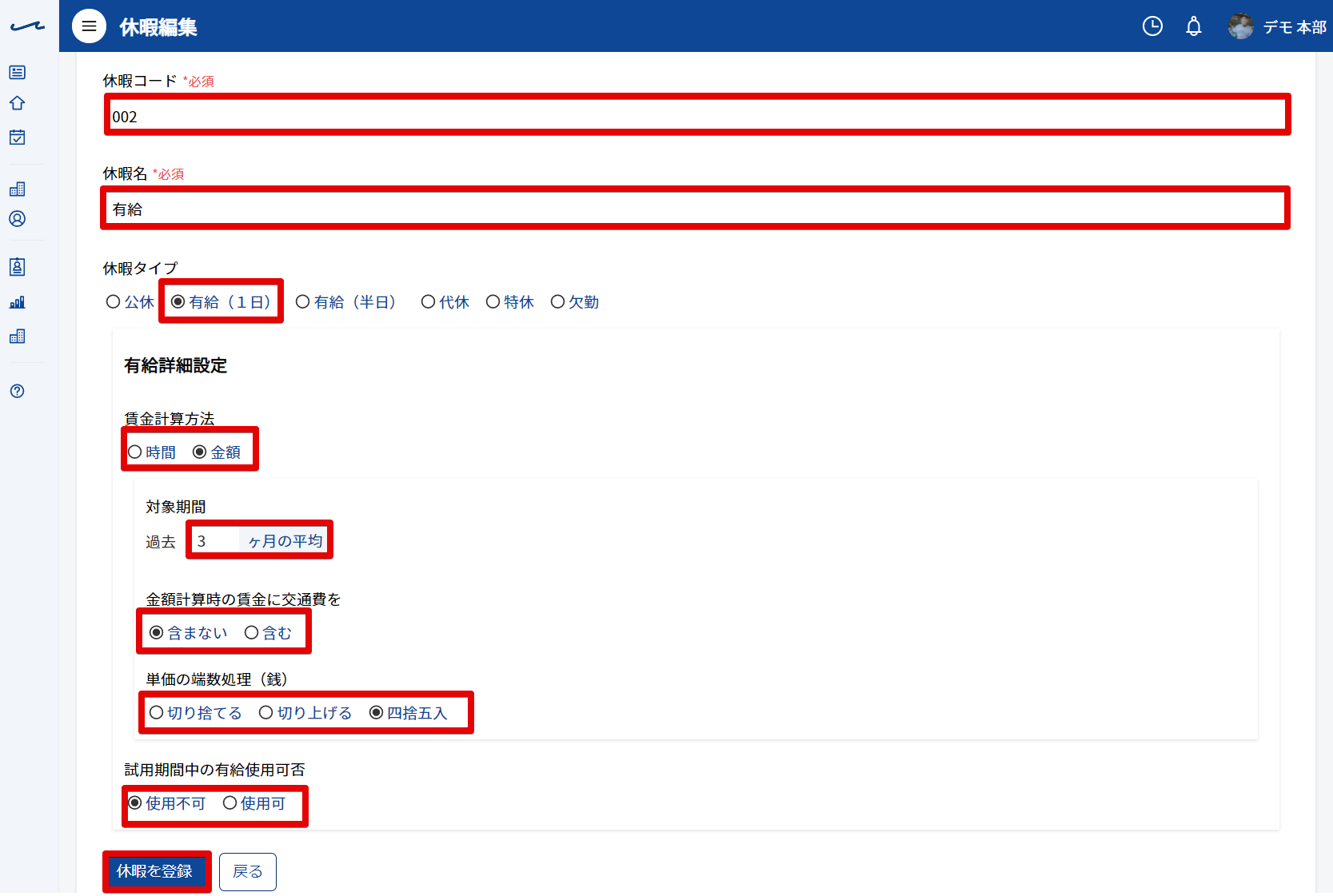Click デモ 本部 user name
Screen dimensions: 1333x896
1295,27
